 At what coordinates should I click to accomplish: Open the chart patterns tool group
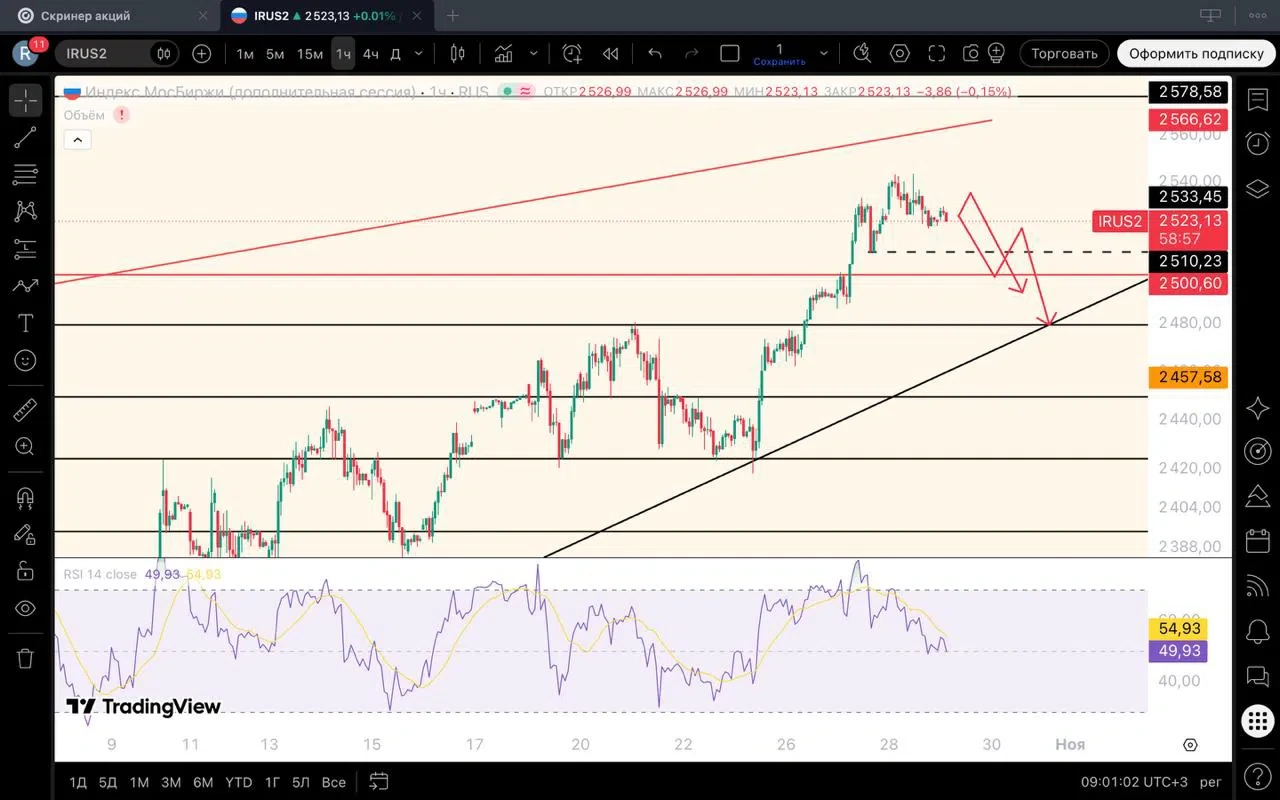tap(26, 211)
